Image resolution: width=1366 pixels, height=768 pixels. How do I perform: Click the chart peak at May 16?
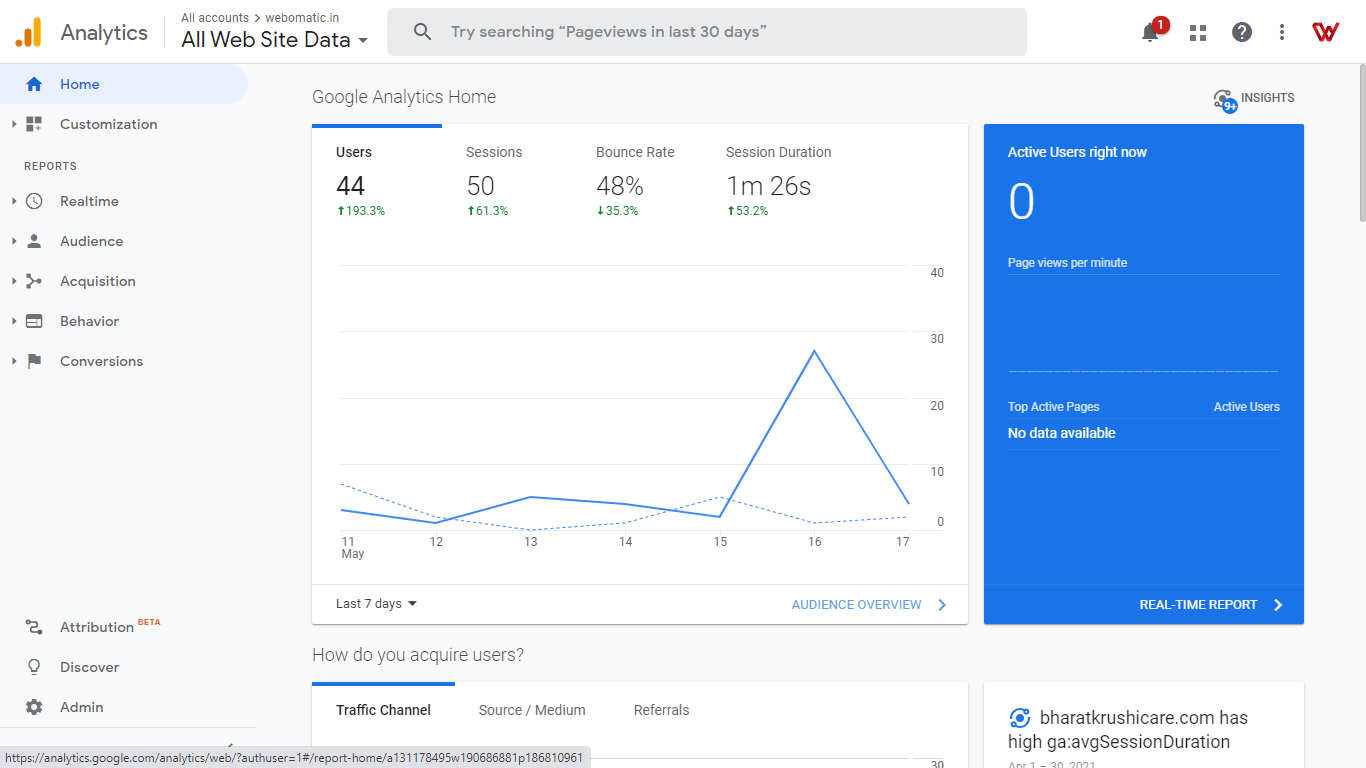(x=815, y=351)
